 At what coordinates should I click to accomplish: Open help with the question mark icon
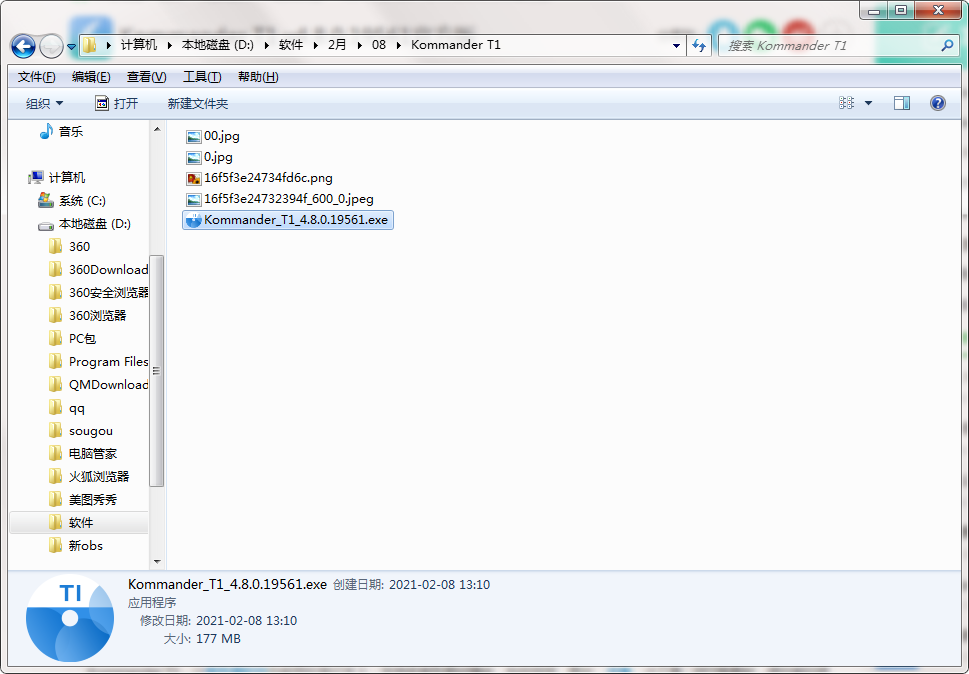937,103
